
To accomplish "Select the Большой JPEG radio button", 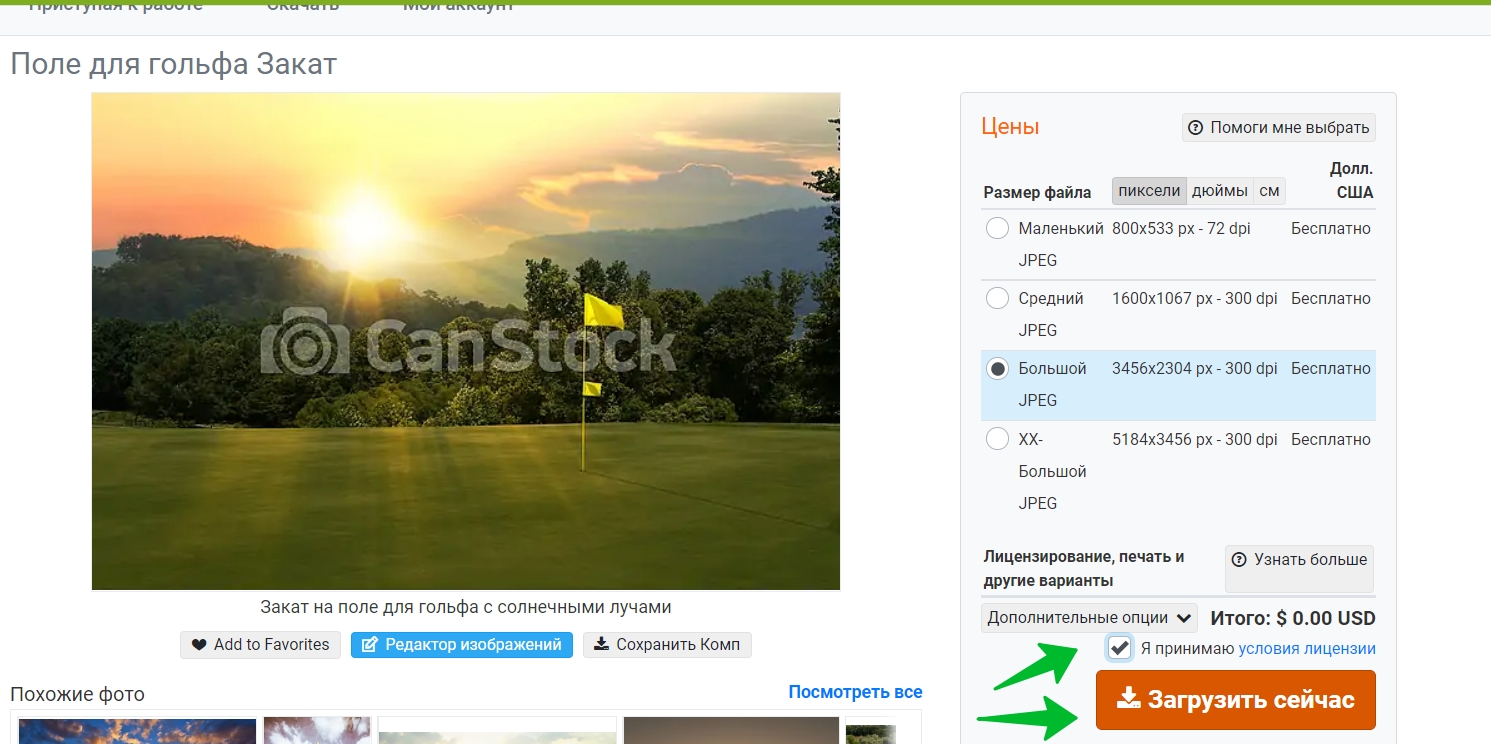I will coord(997,369).
